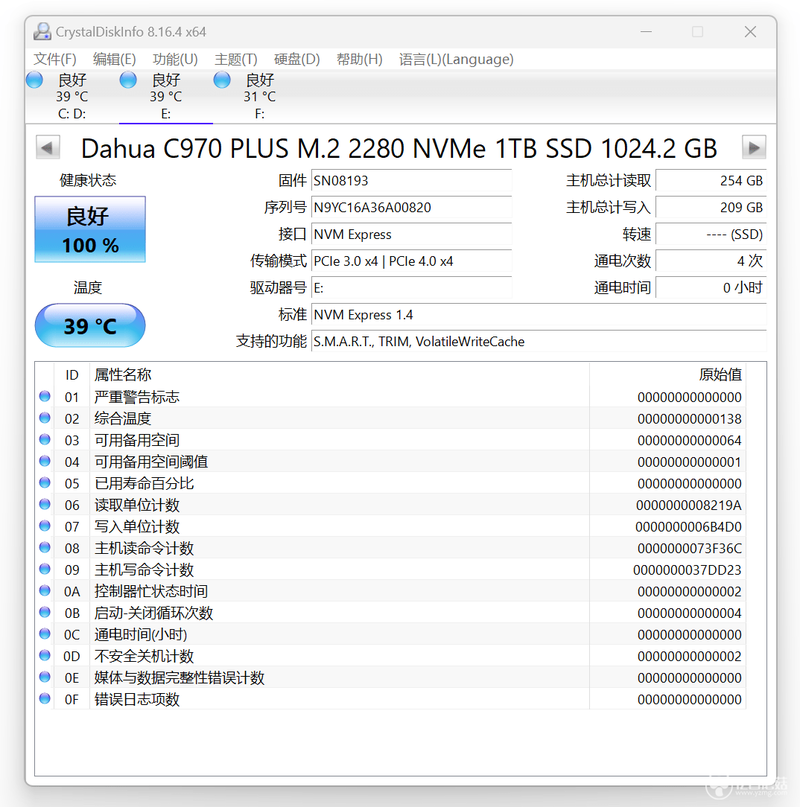This screenshot has height=807, width=800.
Task: Click the CrystalDiskInfo app icon in title bar
Action: click(x=42, y=32)
